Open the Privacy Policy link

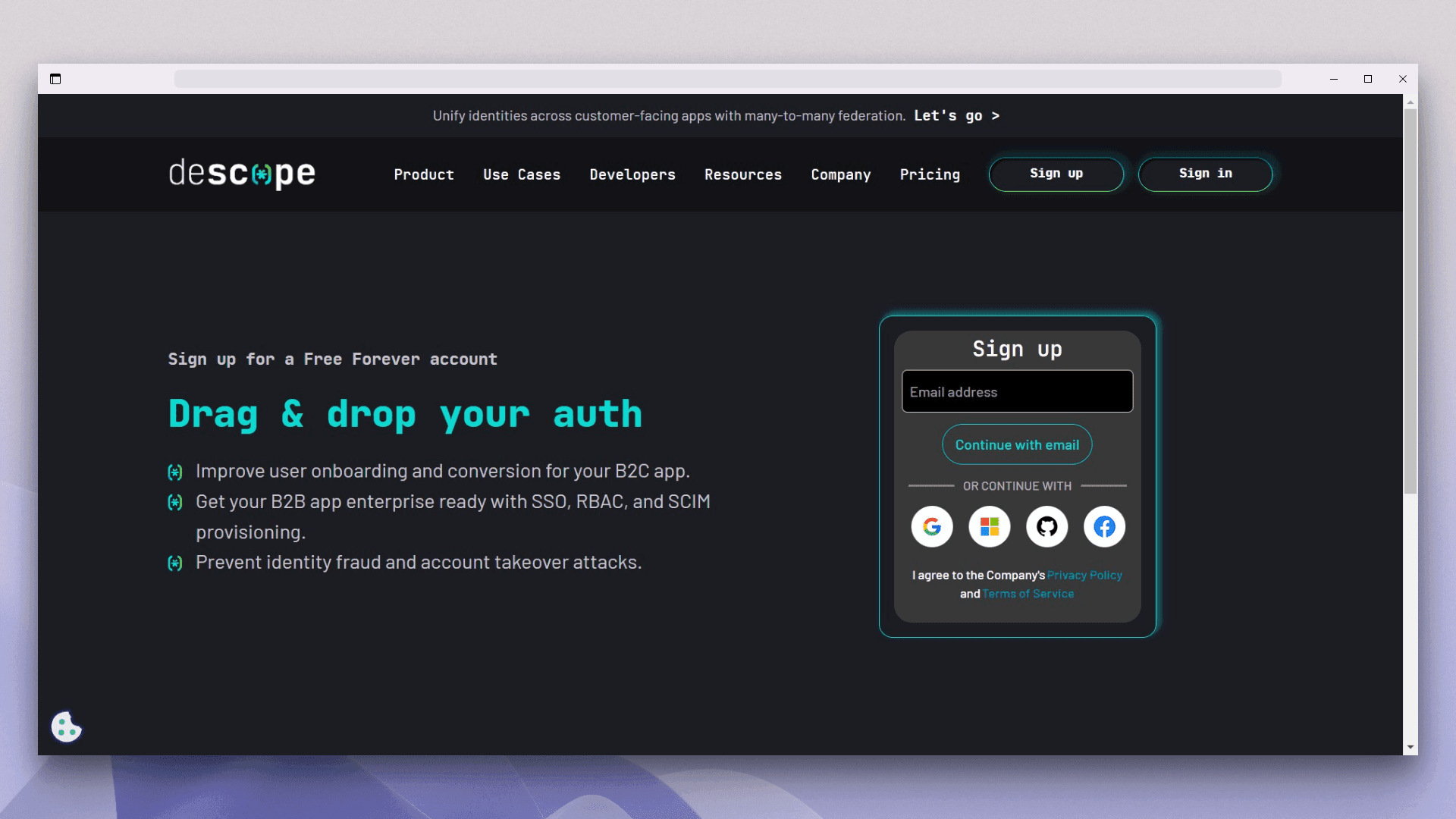click(x=1084, y=575)
